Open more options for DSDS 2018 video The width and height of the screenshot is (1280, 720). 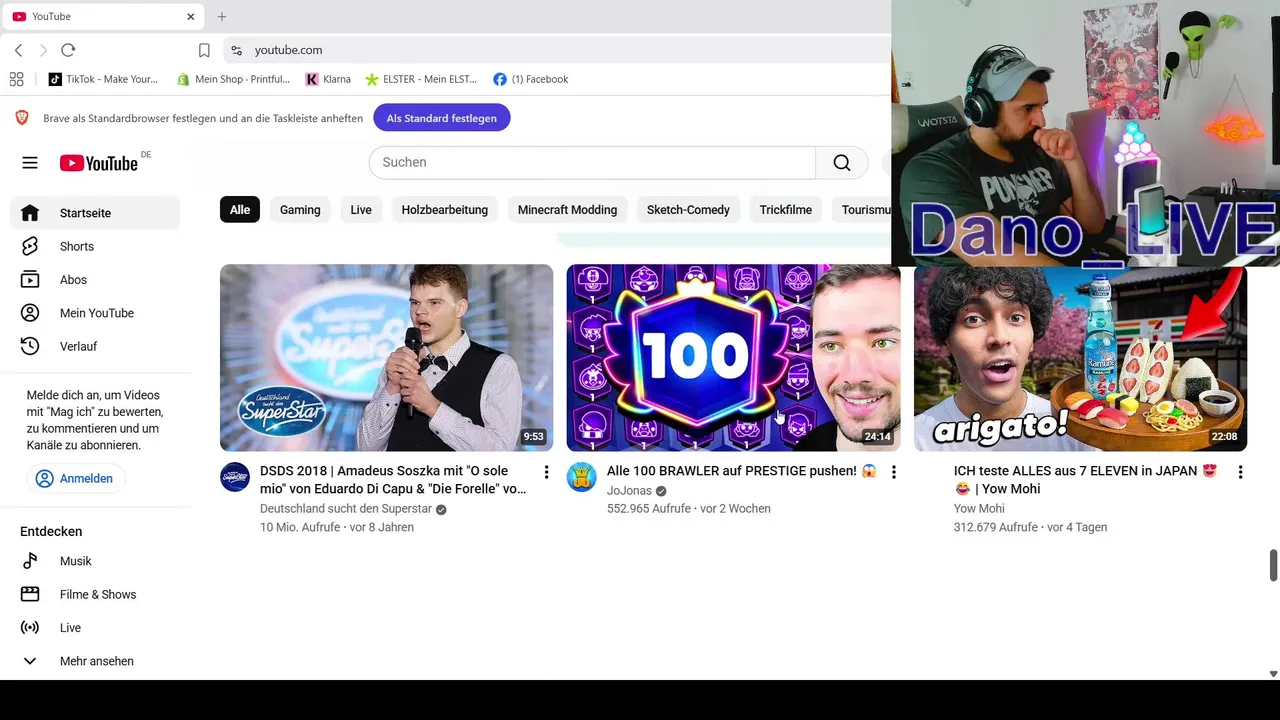click(546, 472)
